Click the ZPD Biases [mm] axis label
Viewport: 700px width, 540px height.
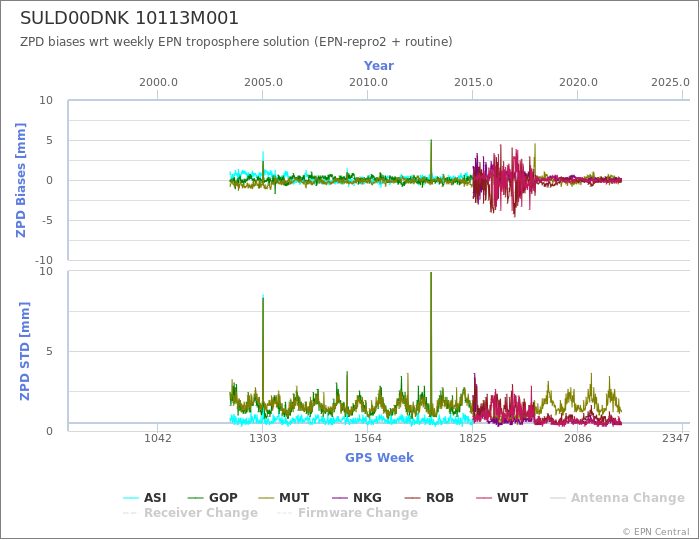21,180
